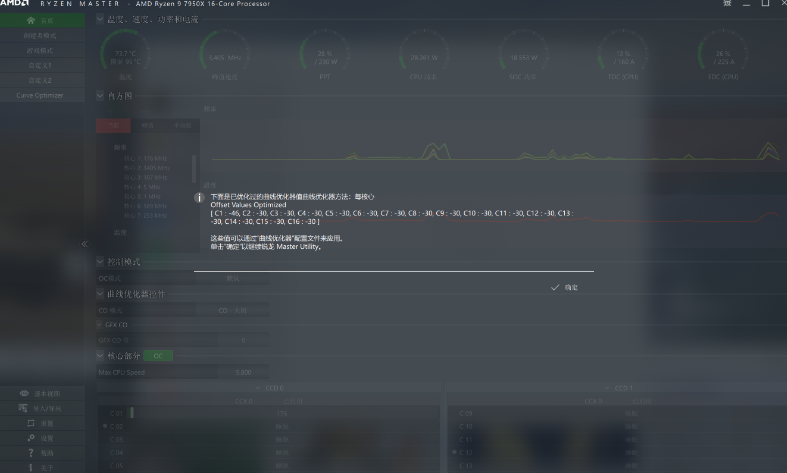Click core row C 05
The height and width of the screenshot is (473, 787).
click(x=269, y=465)
